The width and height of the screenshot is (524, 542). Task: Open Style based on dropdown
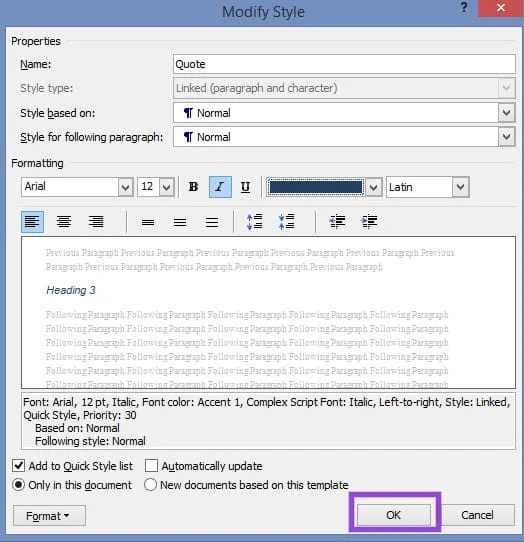[506, 113]
